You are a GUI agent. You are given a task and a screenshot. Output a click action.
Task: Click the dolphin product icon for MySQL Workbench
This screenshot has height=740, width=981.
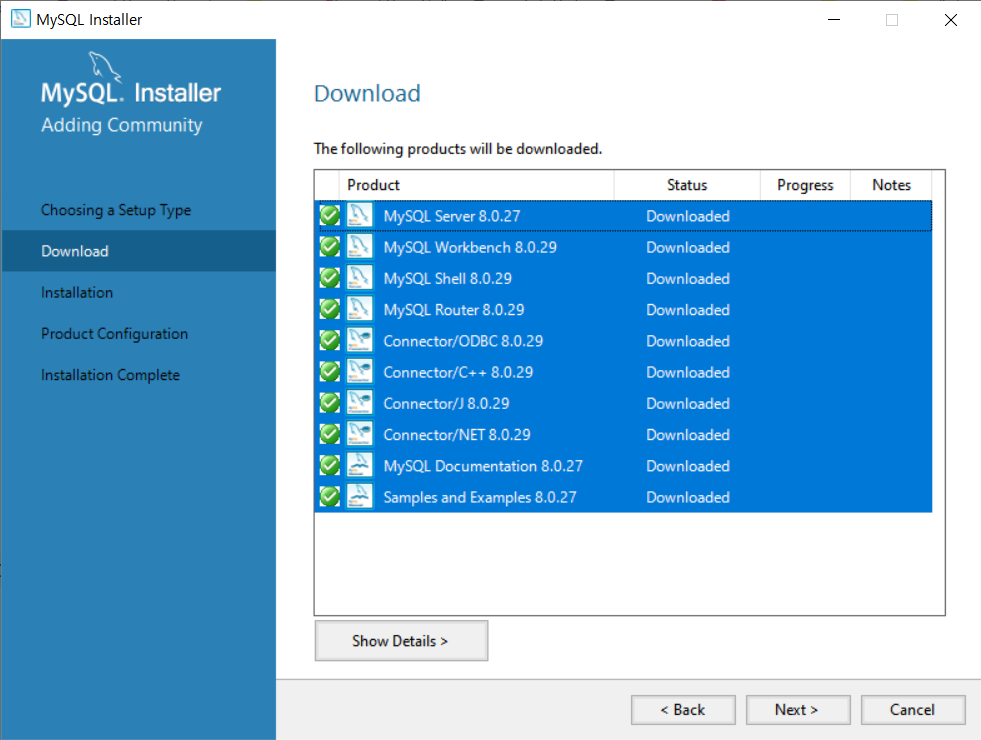point(360,246)
